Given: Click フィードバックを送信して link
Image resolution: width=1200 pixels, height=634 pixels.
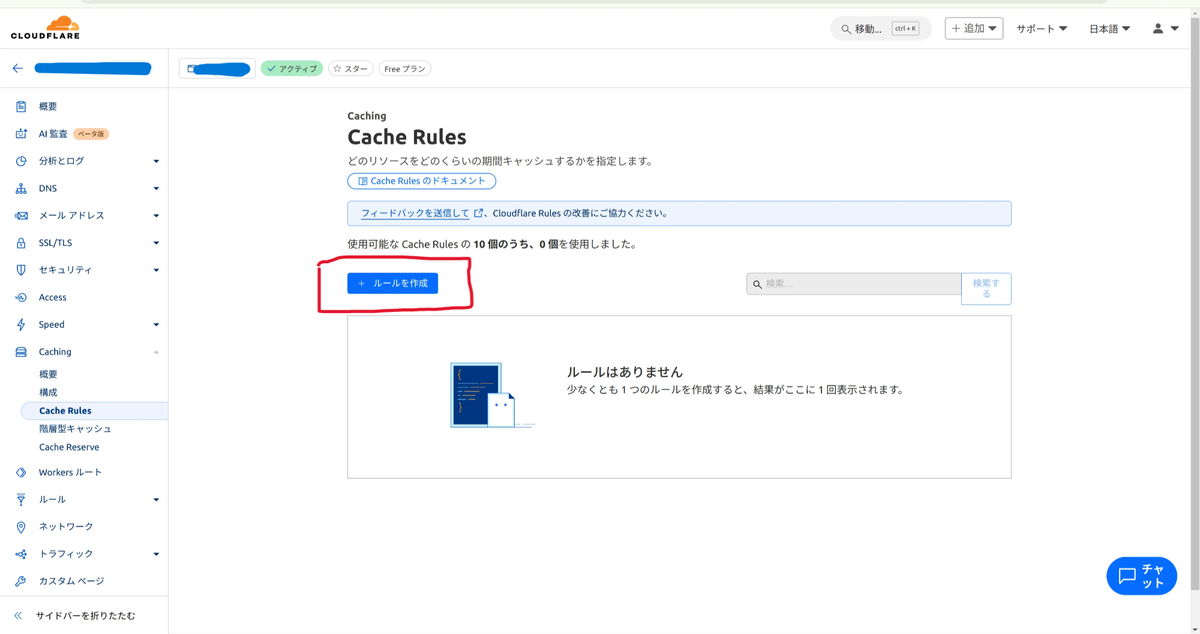Looking at the screenshot, I should [415, 213].
